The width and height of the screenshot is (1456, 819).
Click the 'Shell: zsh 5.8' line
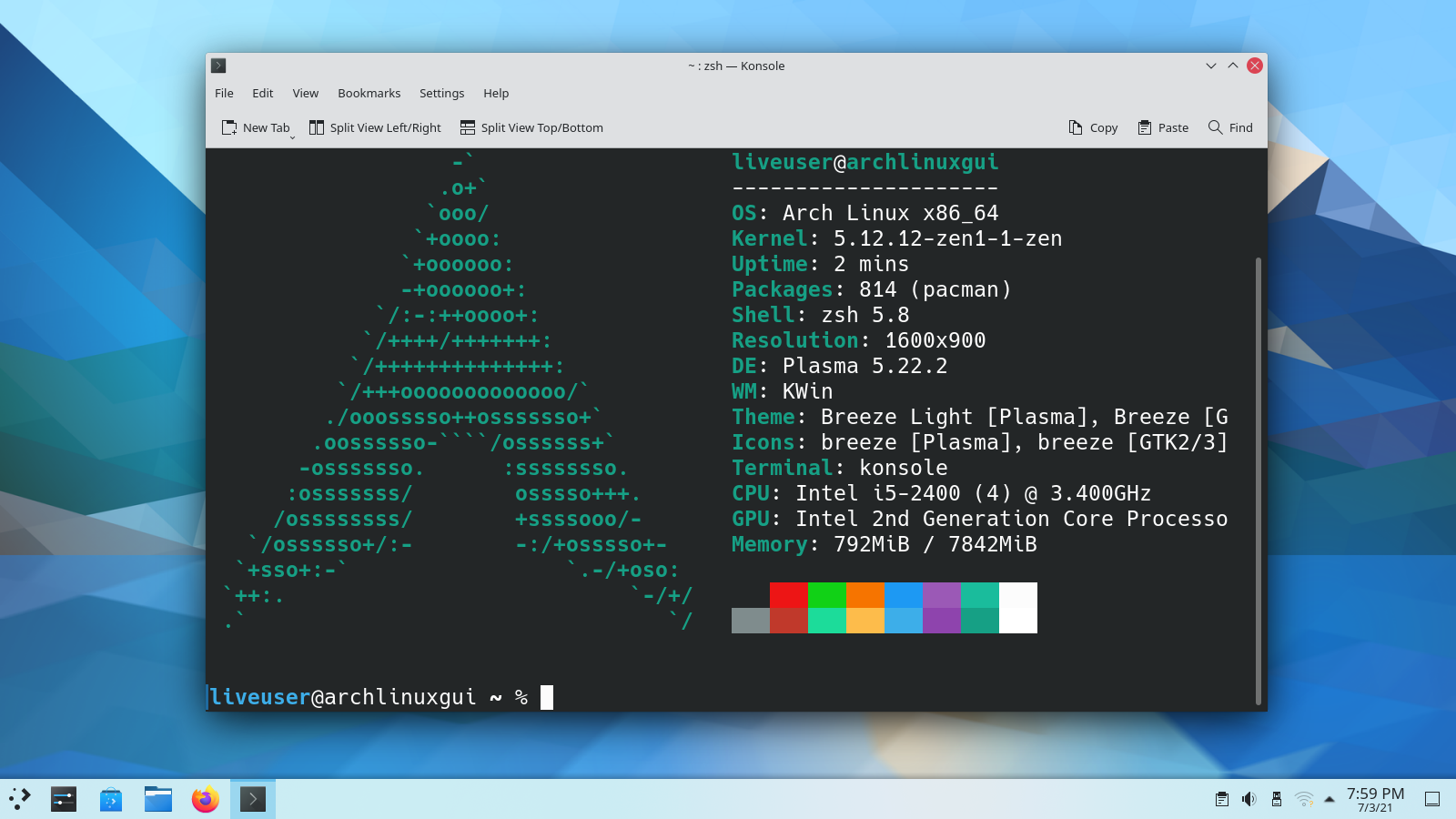point(821,315)
